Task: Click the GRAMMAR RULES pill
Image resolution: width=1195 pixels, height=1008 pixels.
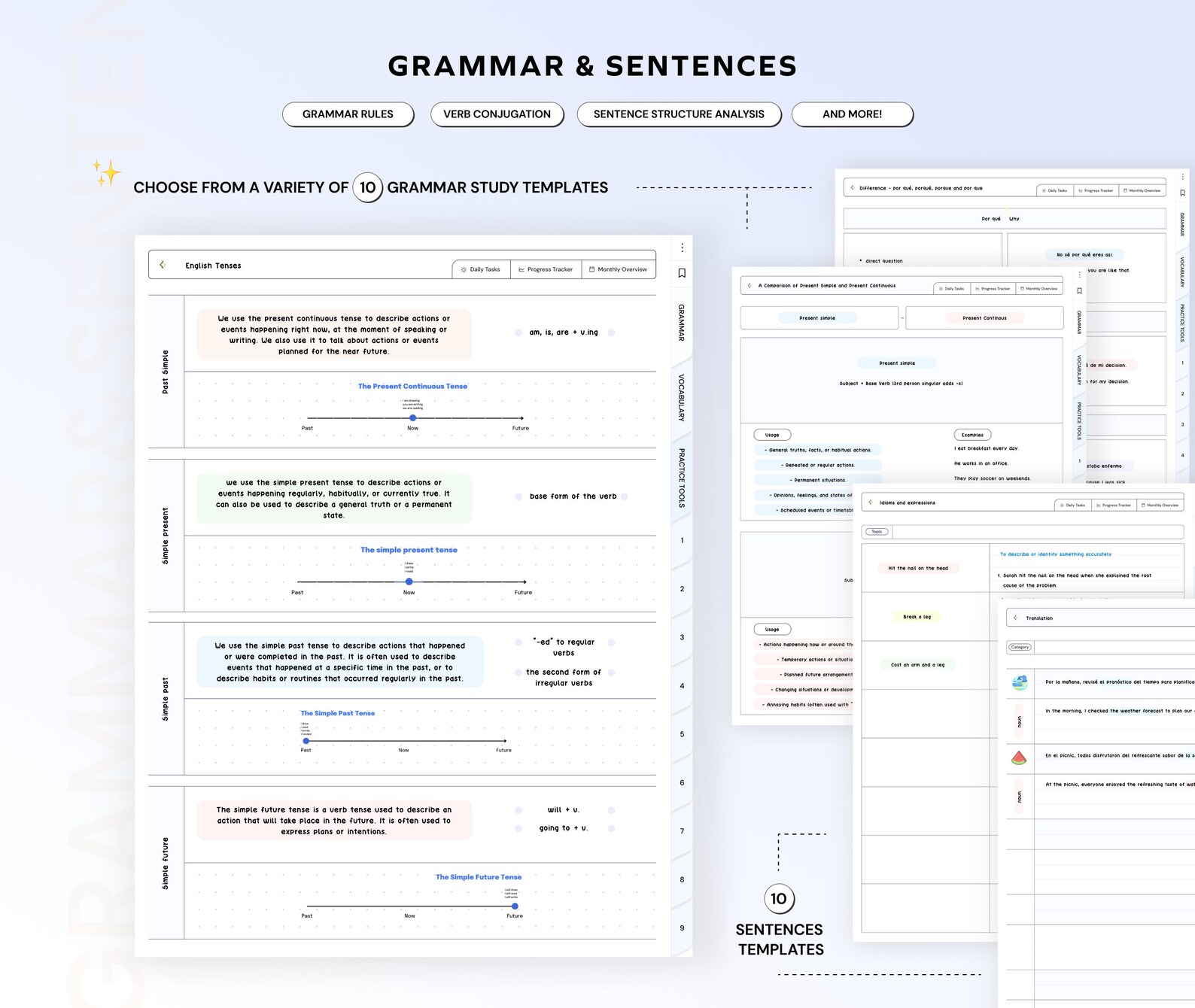Action: coord(348,114)
